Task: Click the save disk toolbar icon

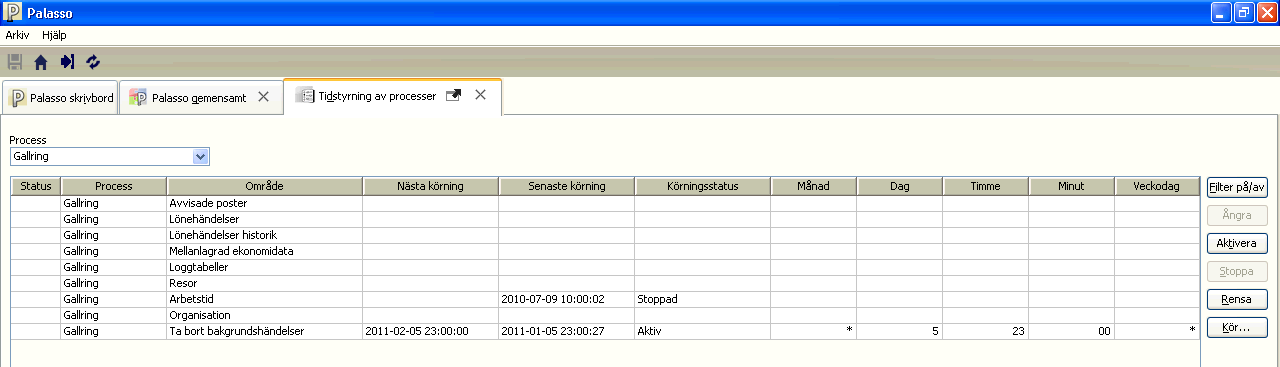Action: 15,62
